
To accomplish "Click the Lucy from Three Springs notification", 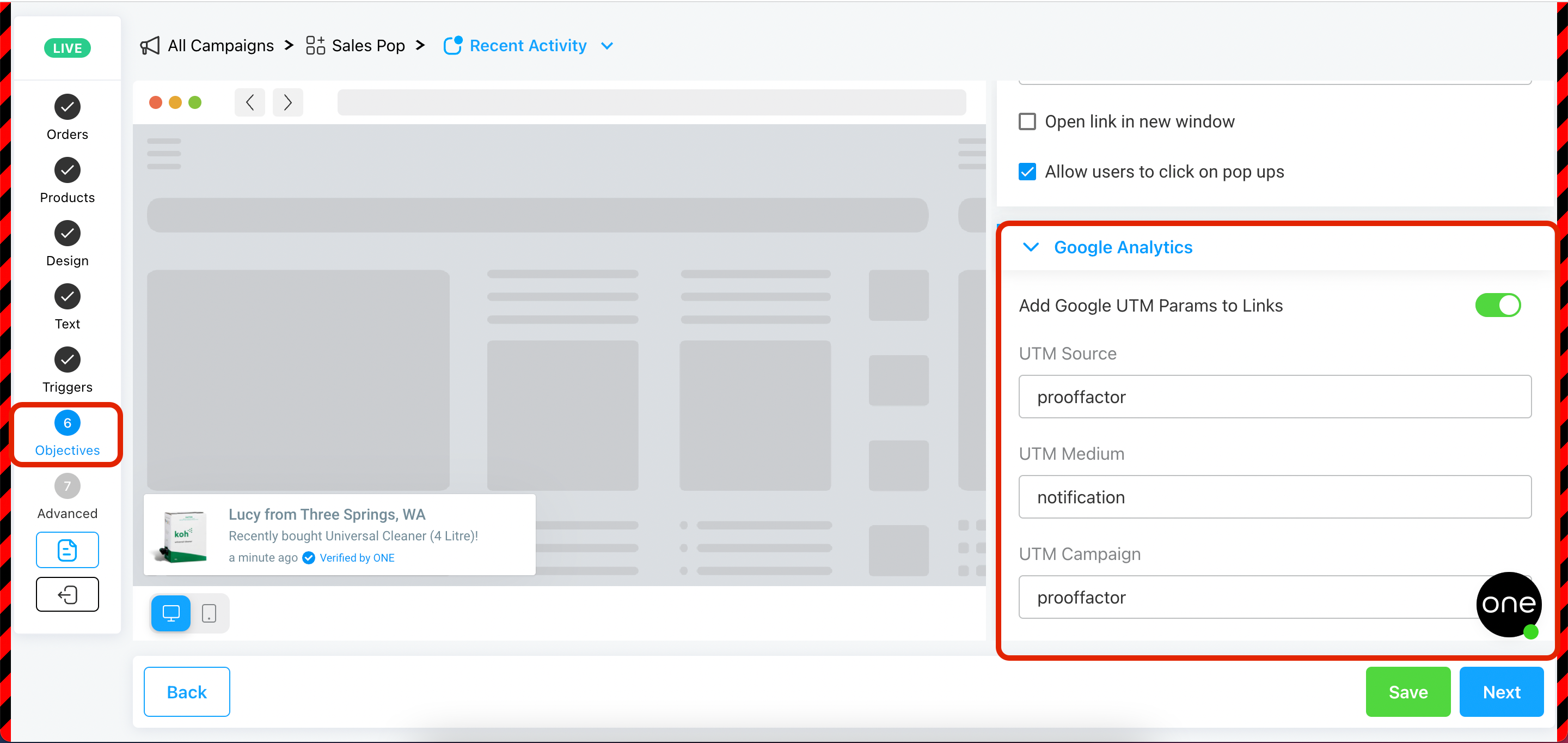I will [340, 535].
